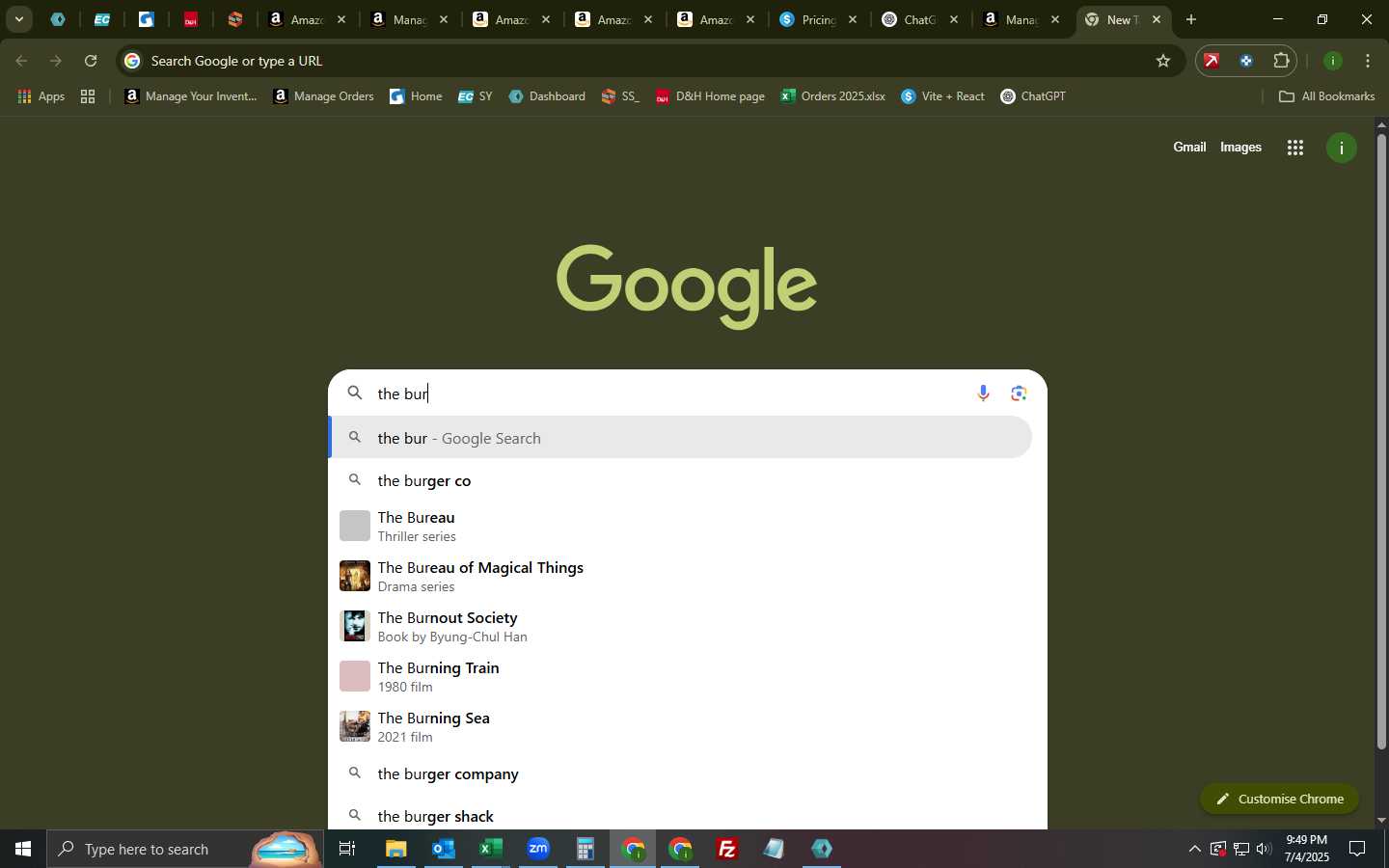
Task: Reload the page
Action: coord(91,61)
